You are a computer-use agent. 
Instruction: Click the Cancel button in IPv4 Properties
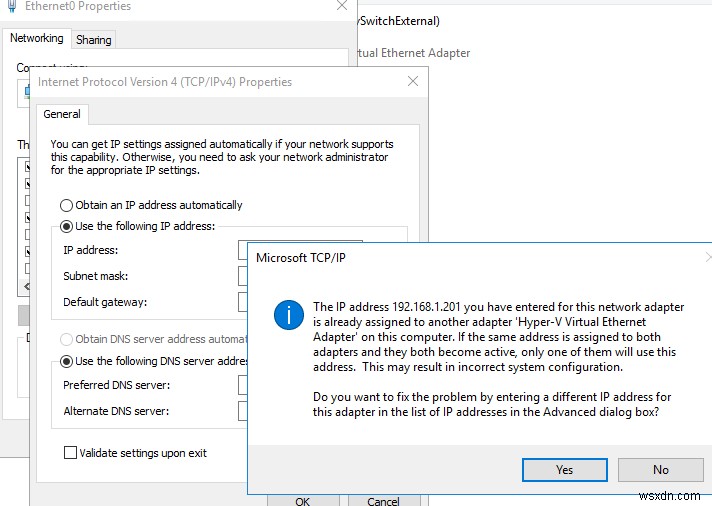383,501
